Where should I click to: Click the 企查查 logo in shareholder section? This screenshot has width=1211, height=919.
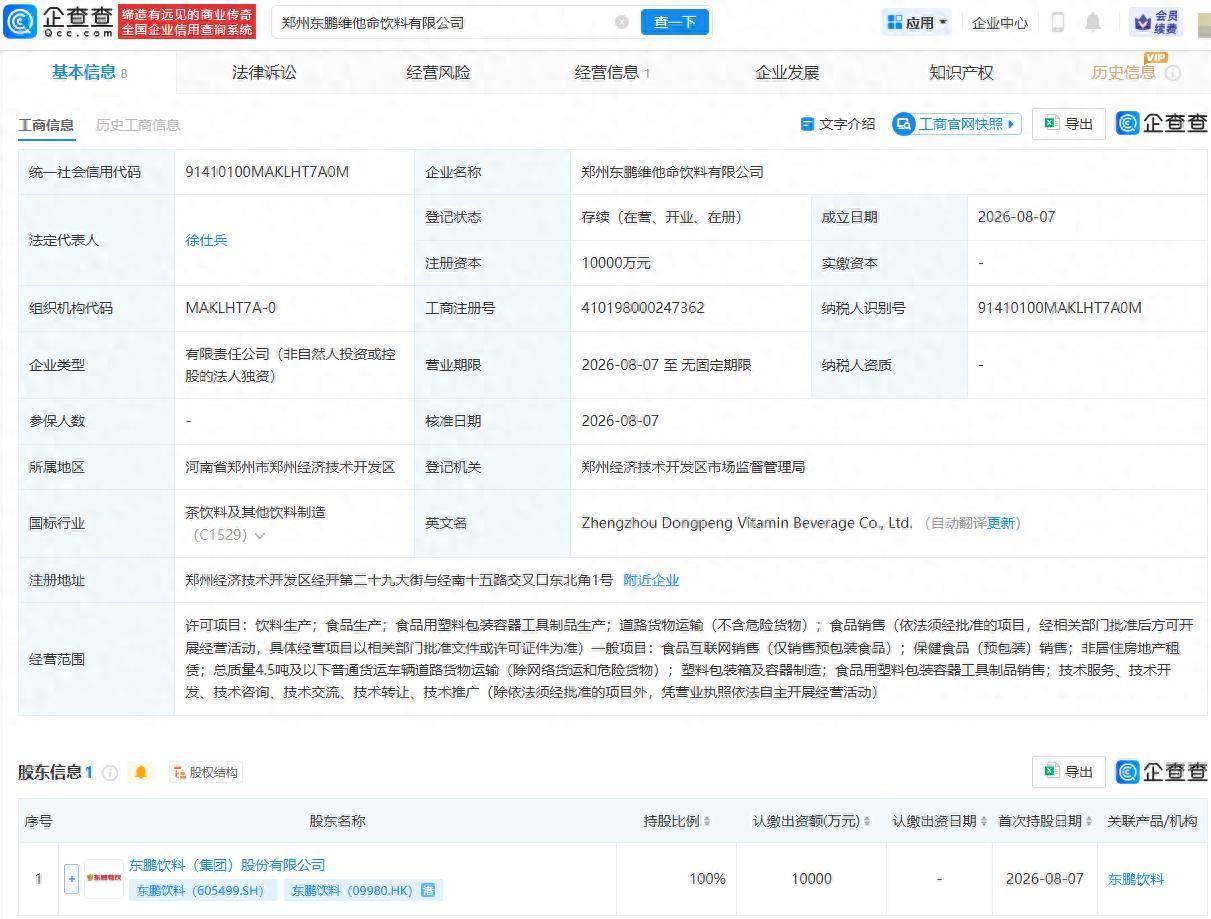tap(1162, 771)
